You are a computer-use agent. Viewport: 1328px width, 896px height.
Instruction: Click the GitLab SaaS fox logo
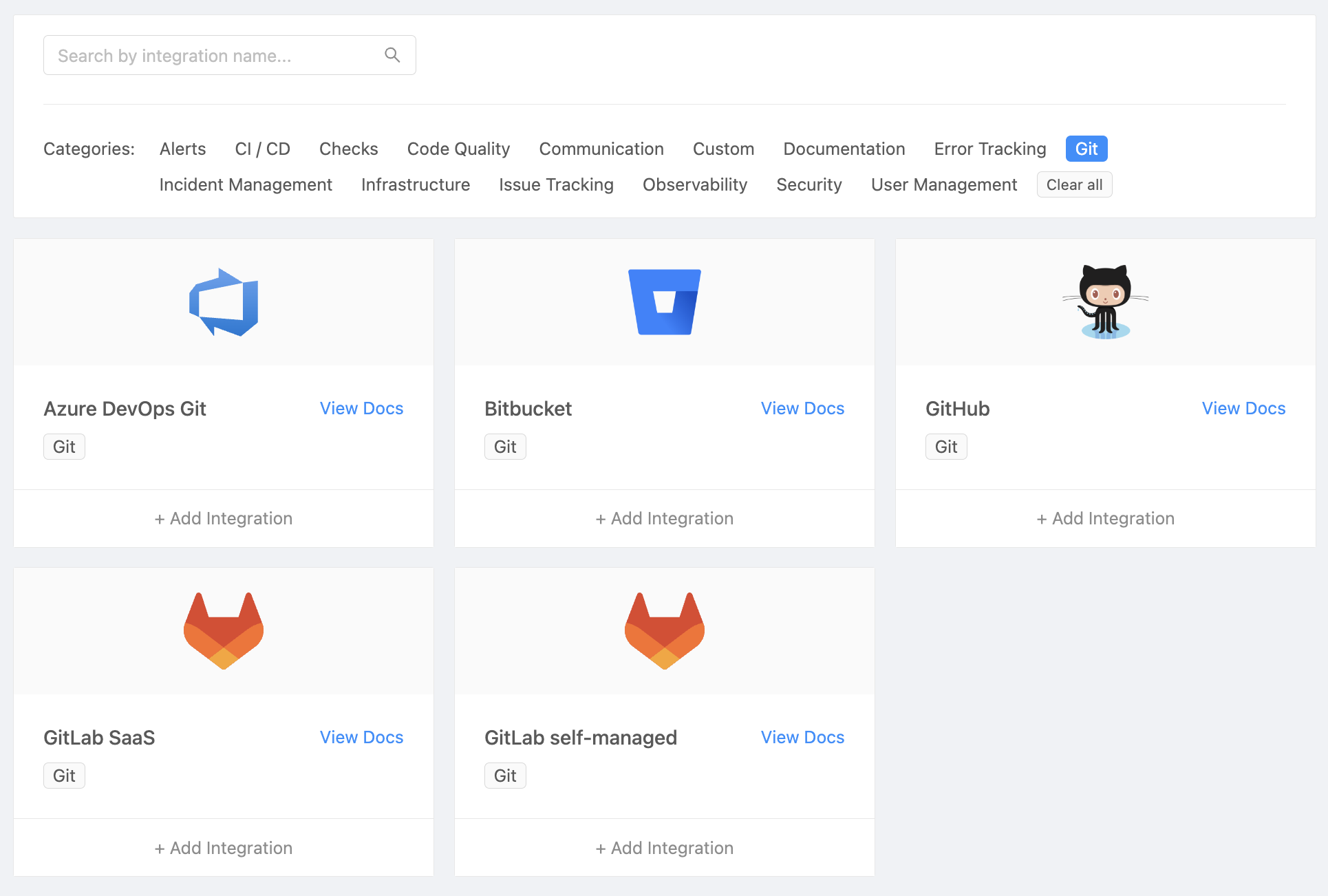[x=224, y=631]
